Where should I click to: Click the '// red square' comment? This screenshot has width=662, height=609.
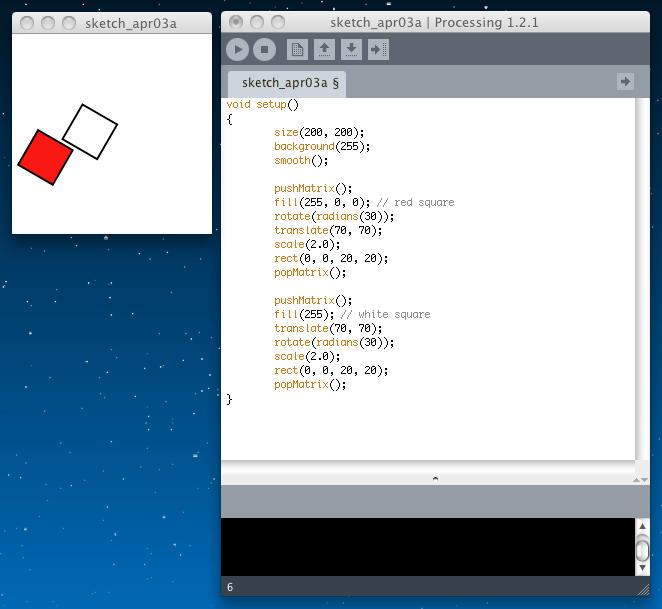(x=415, y=202)
